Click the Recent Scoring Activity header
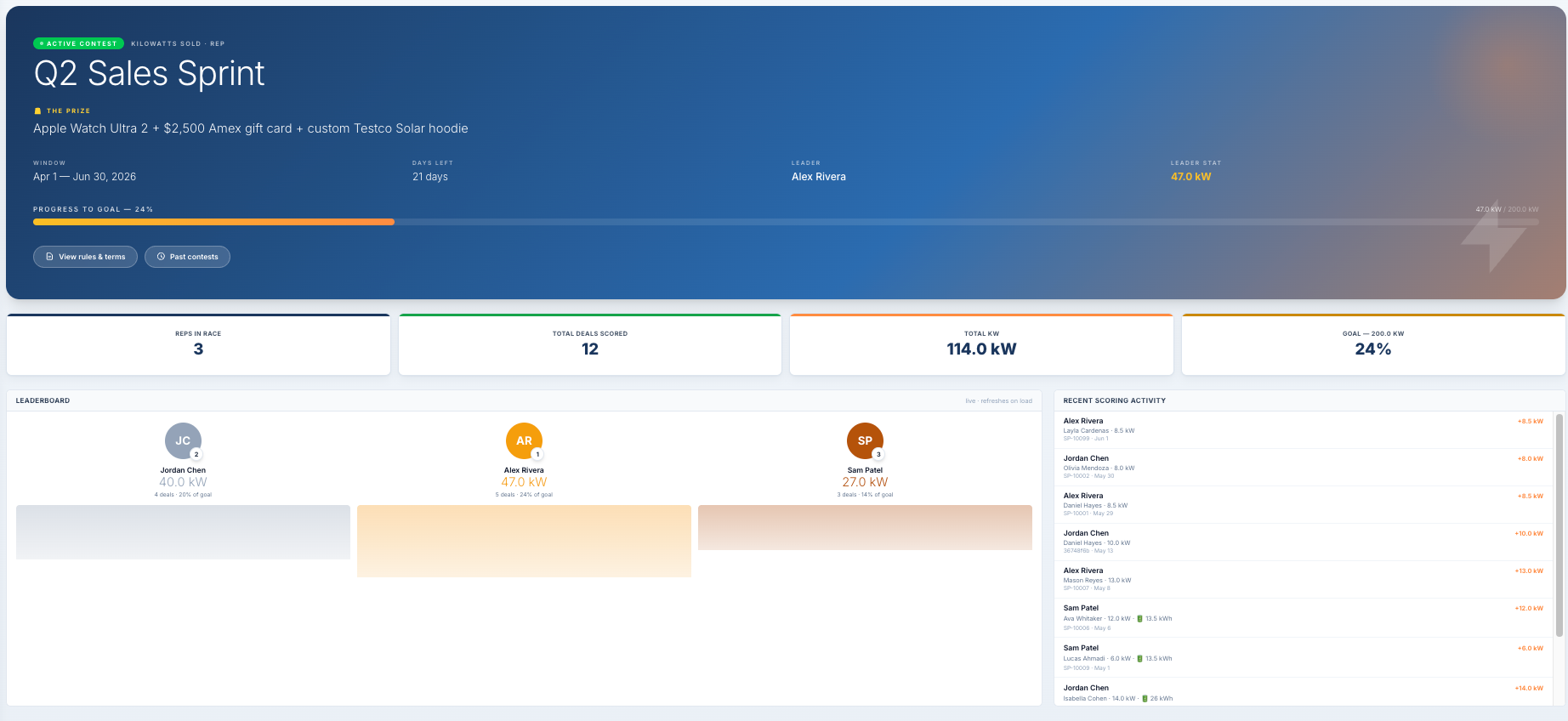 pyautogui.click(x=1115, y=400)
